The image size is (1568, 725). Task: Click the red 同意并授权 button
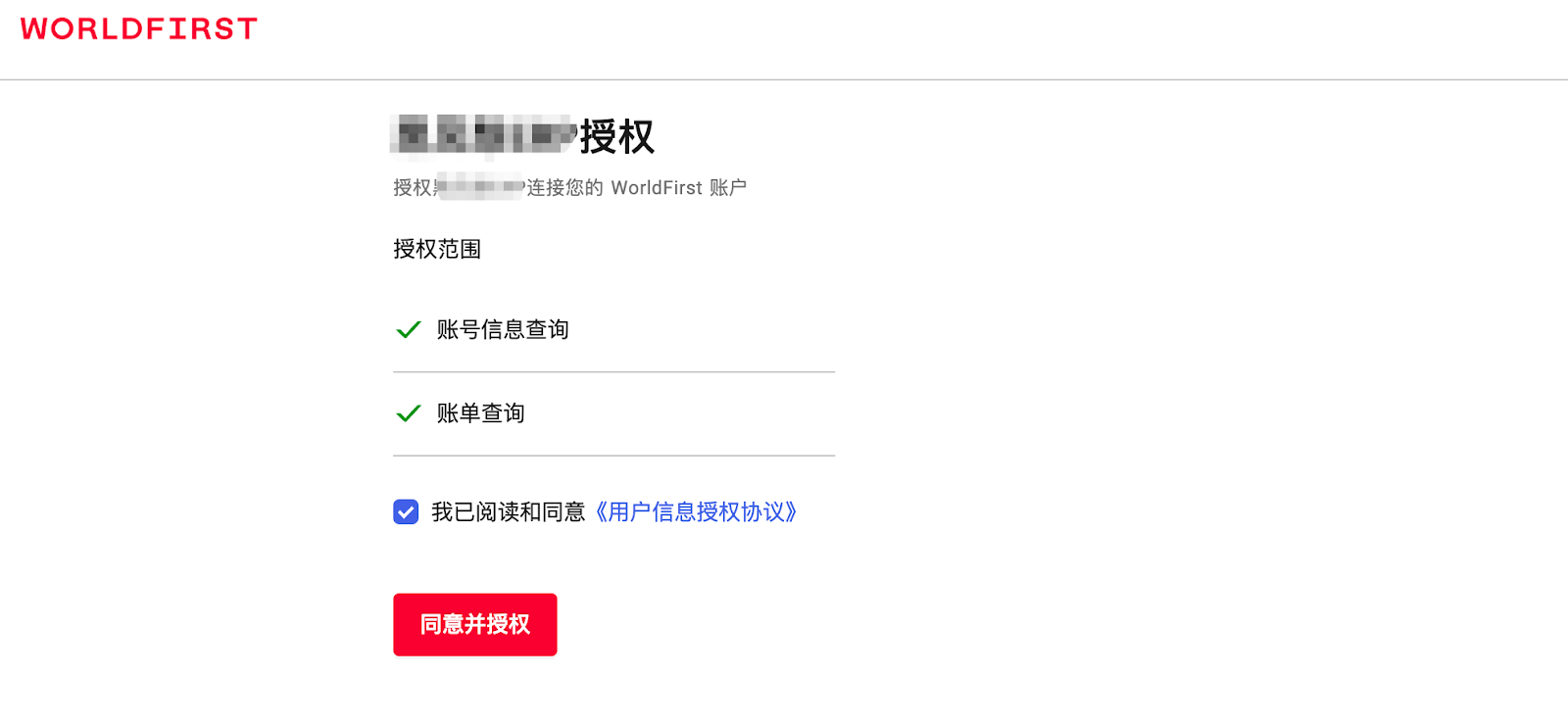pos(475,624)
